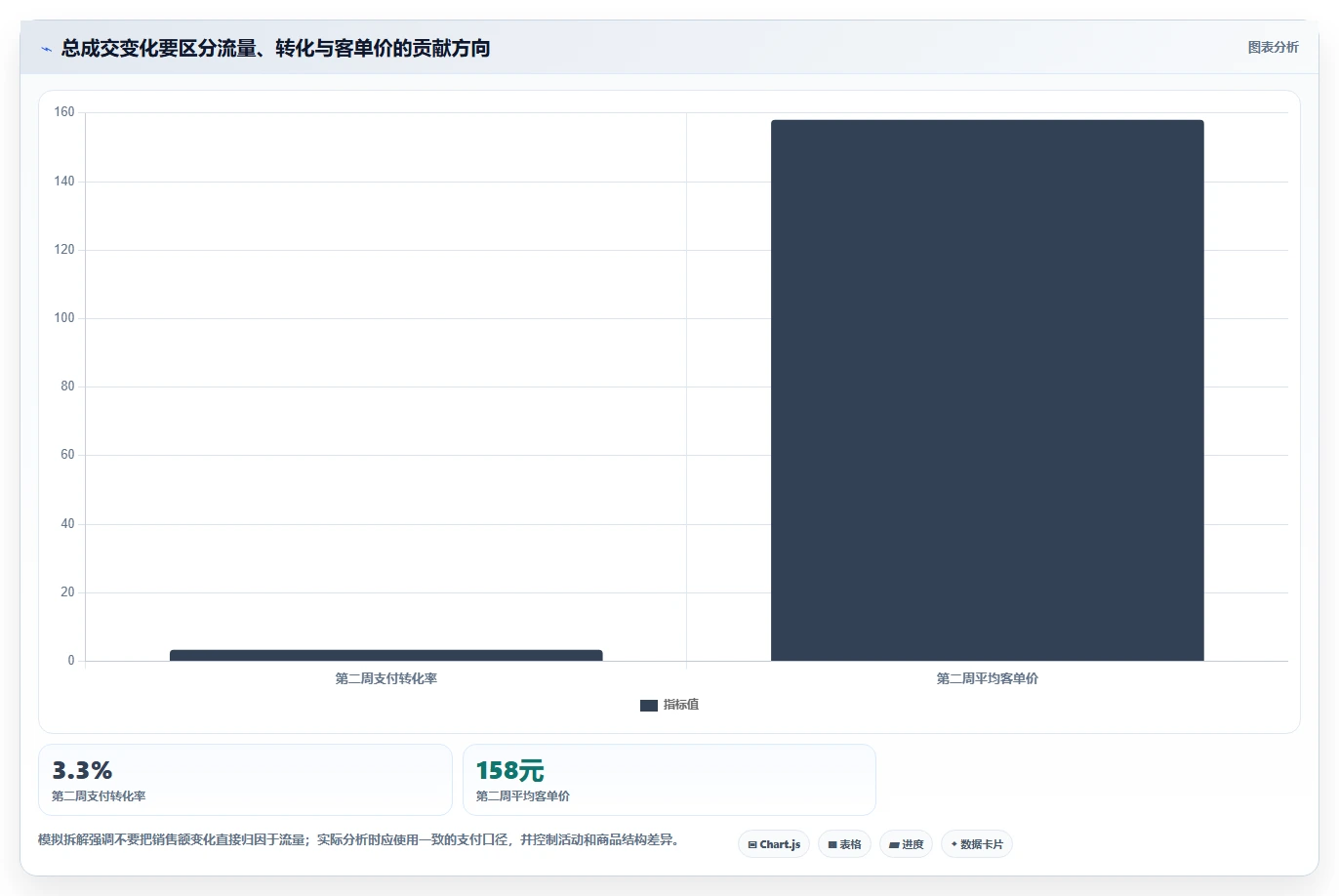This screenshot has height=896, width=1339.
Task: Click the Chart.js tag chip
Action: tap(774, 844)
